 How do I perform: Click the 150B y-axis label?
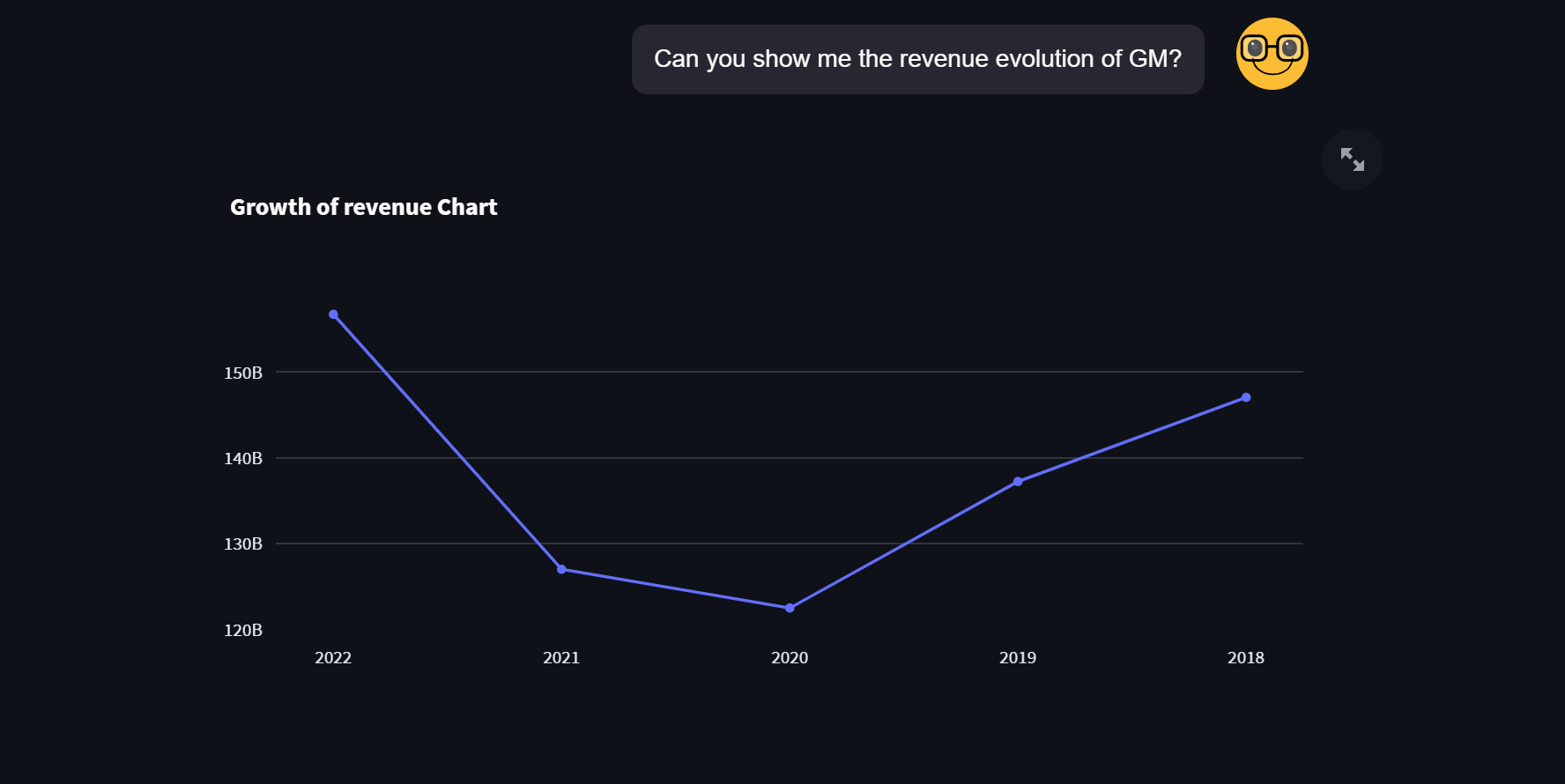(243, 373)
